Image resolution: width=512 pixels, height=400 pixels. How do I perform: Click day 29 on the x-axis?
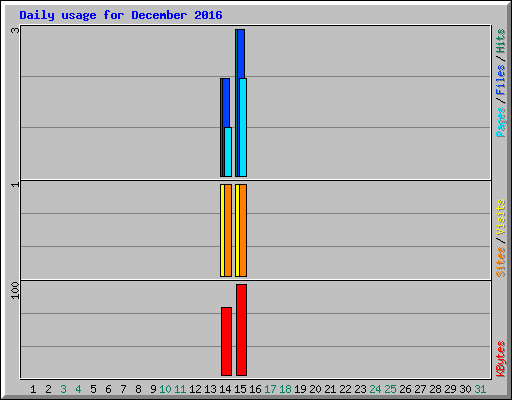450,389
